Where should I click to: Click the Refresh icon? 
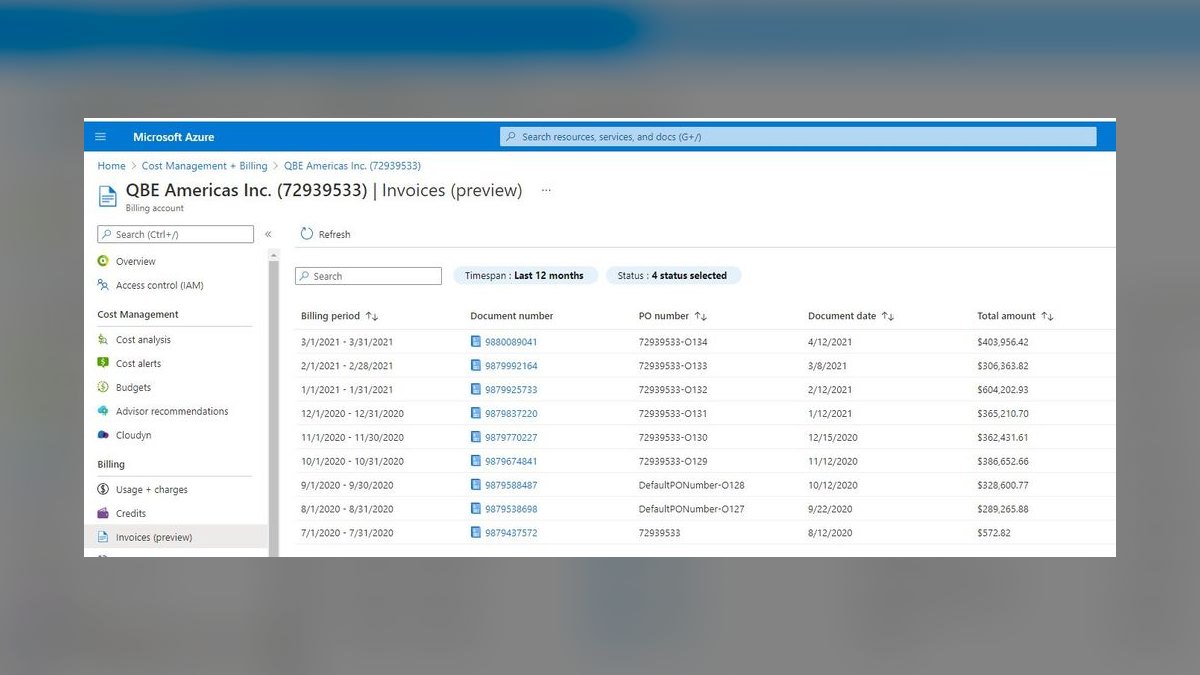[307, 234]
